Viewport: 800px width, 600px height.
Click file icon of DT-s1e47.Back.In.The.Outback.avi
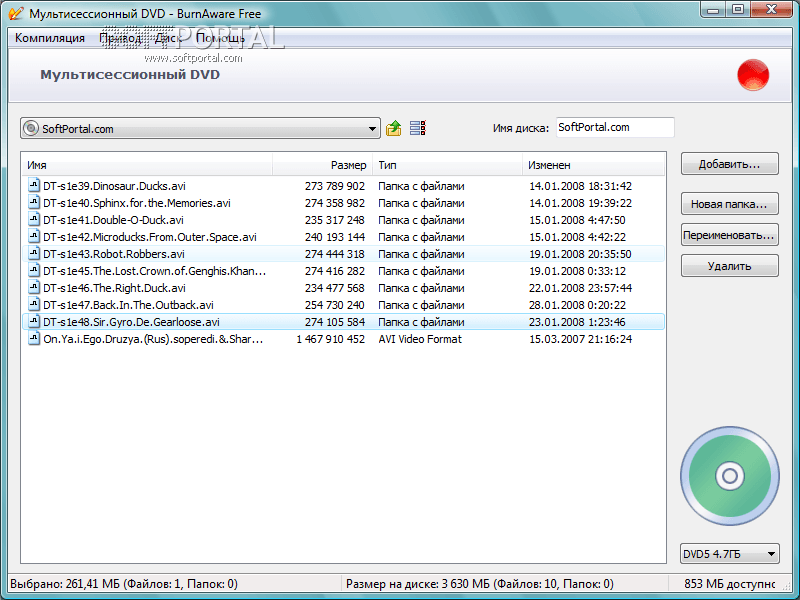34,304
